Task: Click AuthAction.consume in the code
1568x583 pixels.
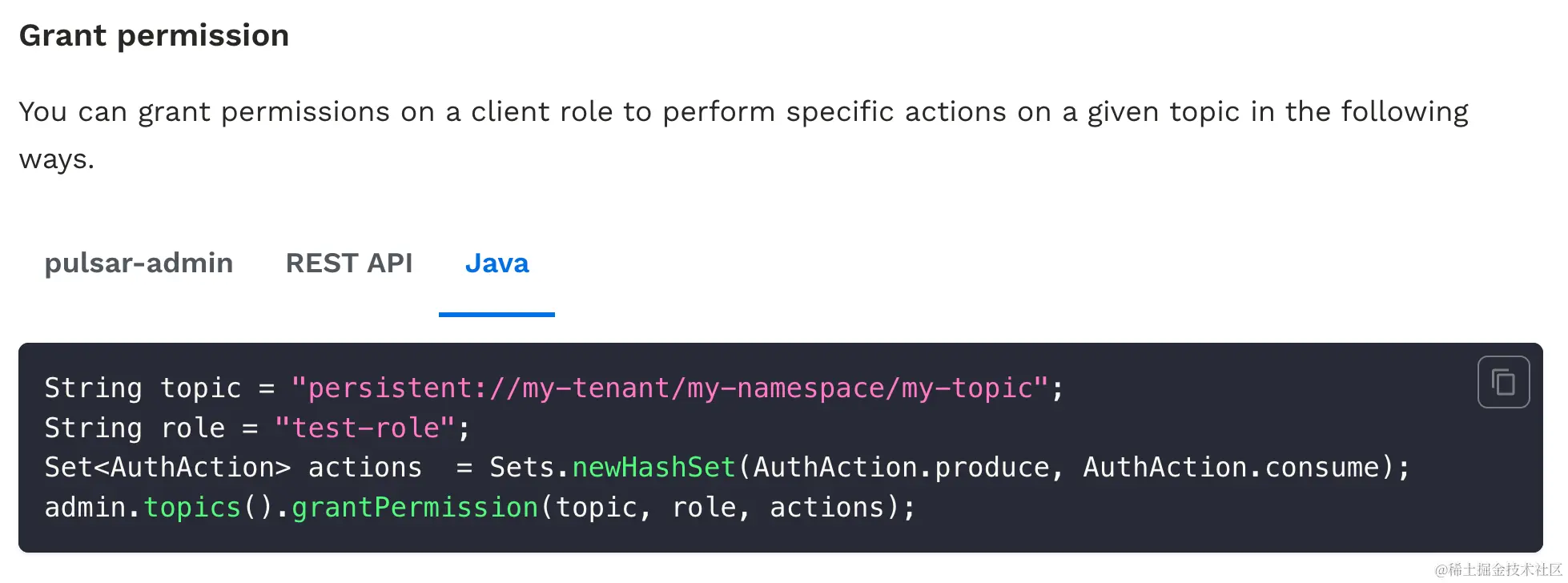Action: click(x=1231, y=468)
